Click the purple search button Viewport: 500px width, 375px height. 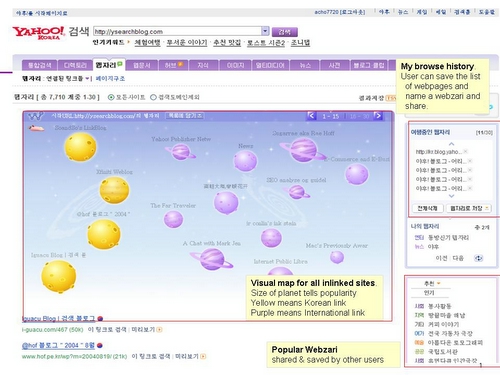pos(285,32)
